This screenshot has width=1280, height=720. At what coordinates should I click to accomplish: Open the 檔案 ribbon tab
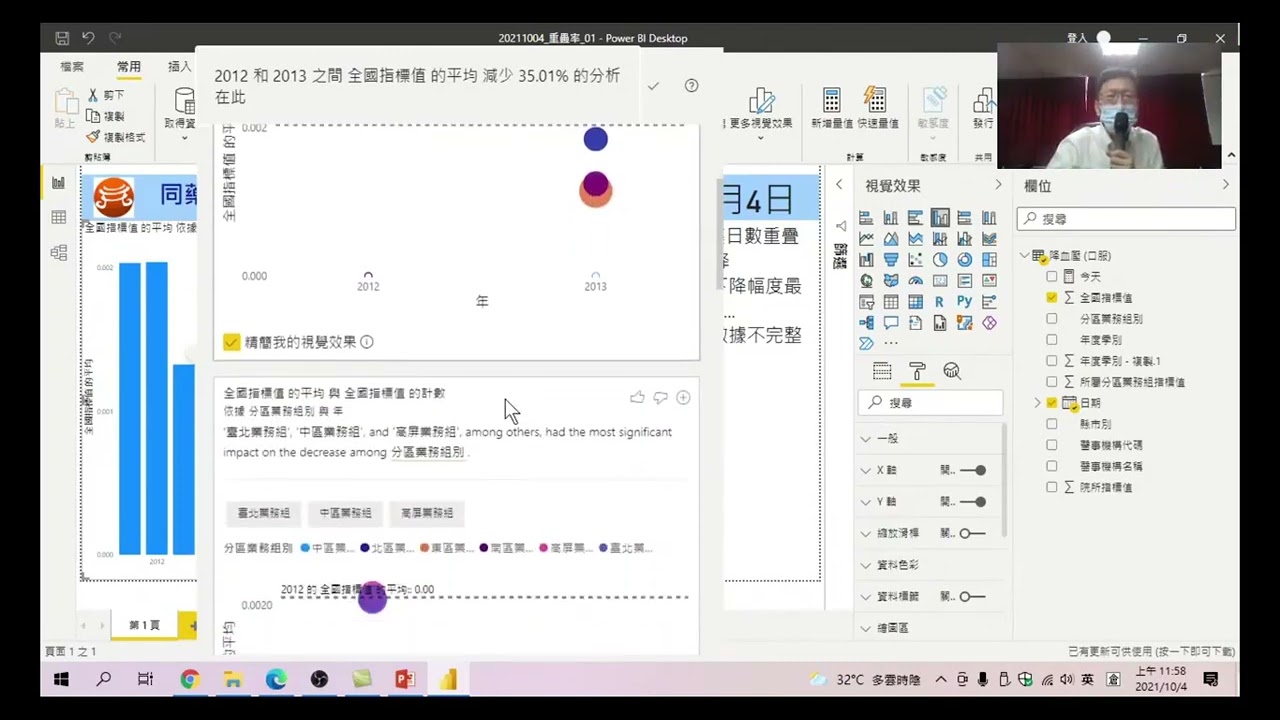(72, 66)
